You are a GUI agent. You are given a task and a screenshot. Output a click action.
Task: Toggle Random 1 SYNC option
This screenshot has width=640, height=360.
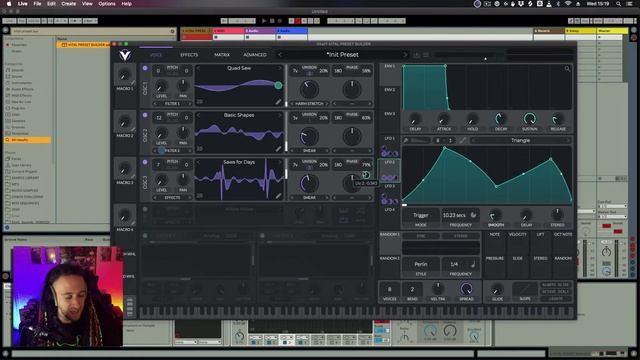pyautogui.click(x=421, y=236)
